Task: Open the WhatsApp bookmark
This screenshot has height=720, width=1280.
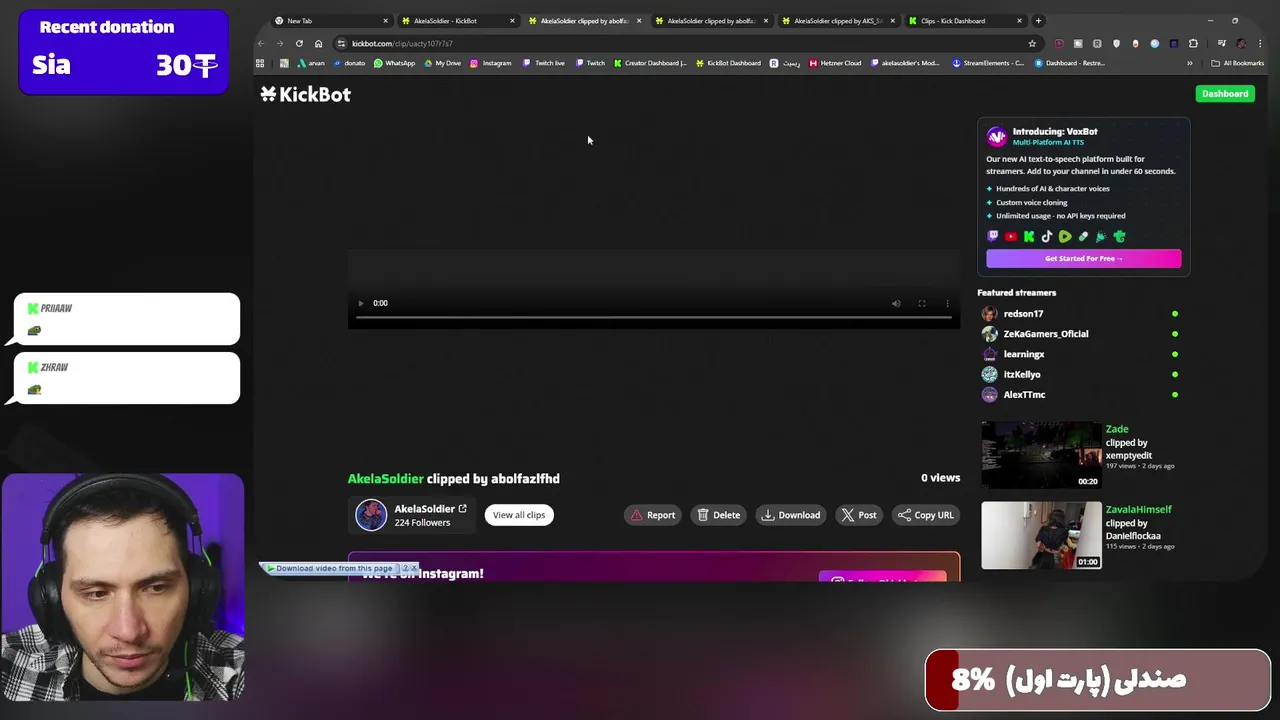Action: tap(394, 63)
